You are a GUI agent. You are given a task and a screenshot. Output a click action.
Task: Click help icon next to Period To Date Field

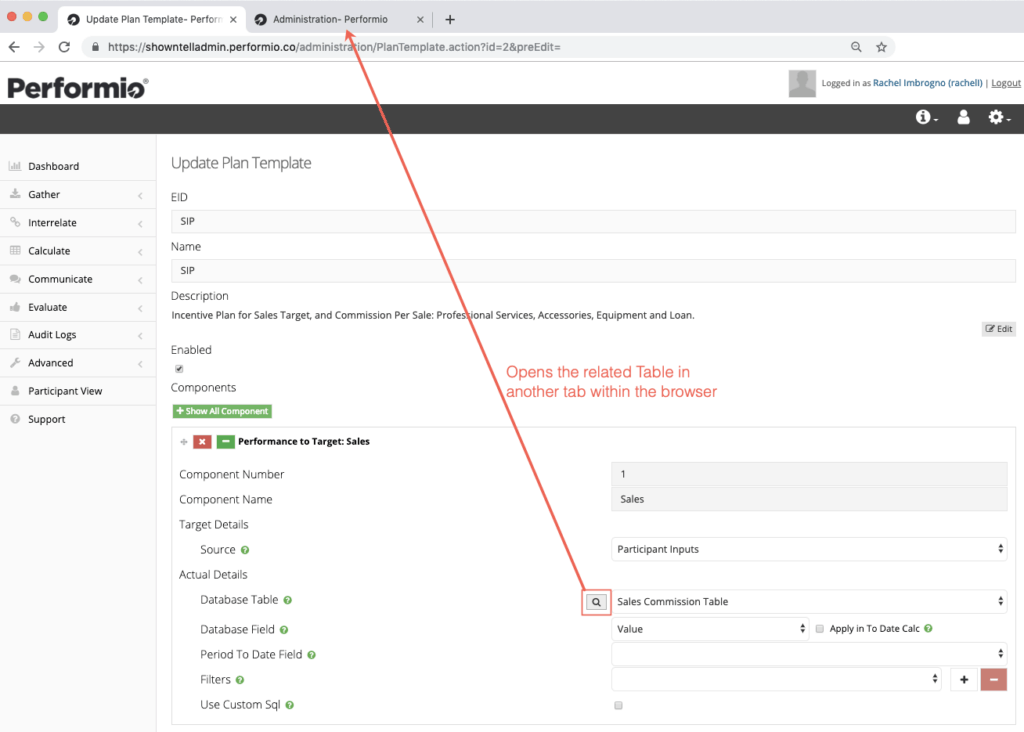[312, 655]
